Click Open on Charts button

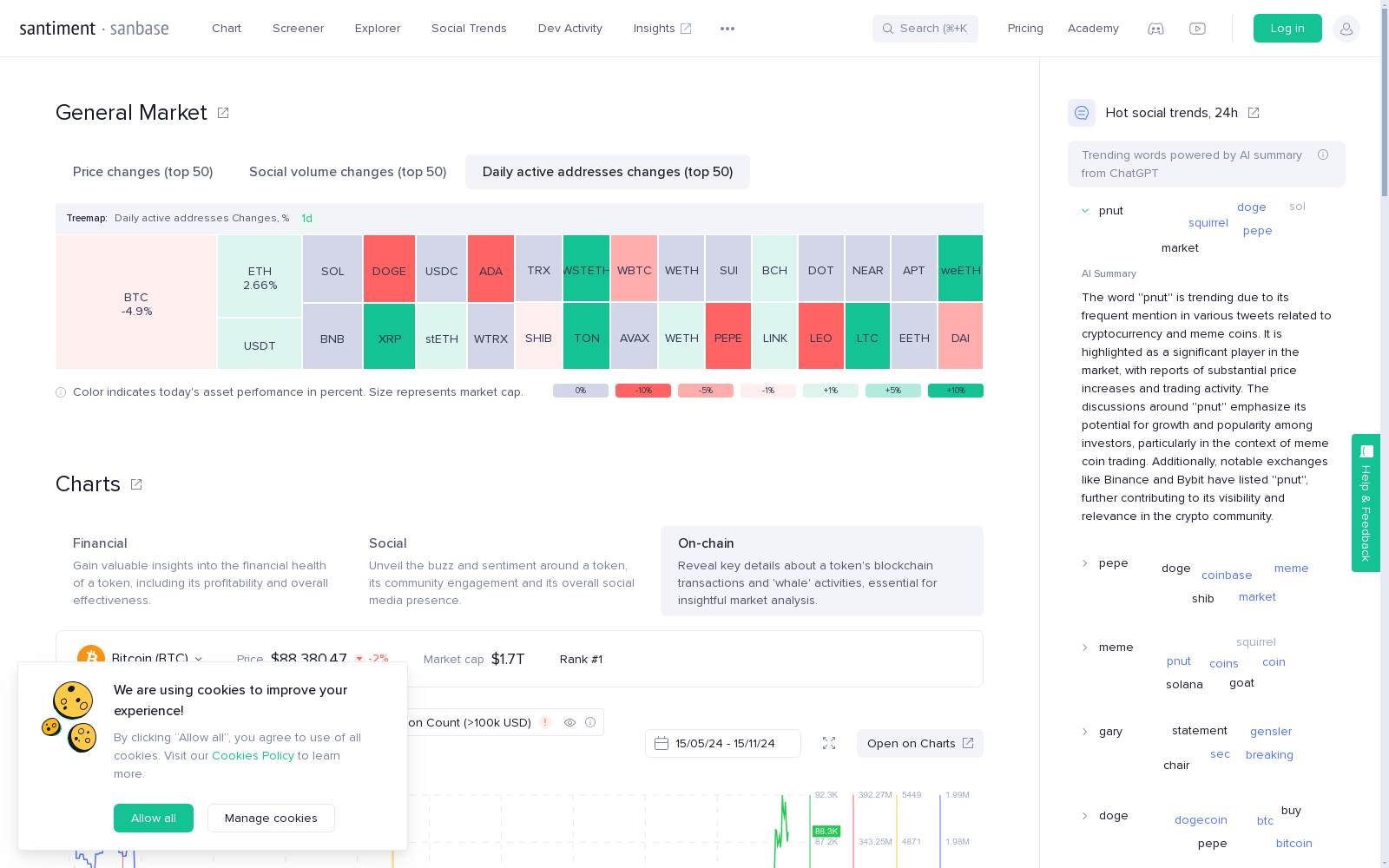[920, 743]
